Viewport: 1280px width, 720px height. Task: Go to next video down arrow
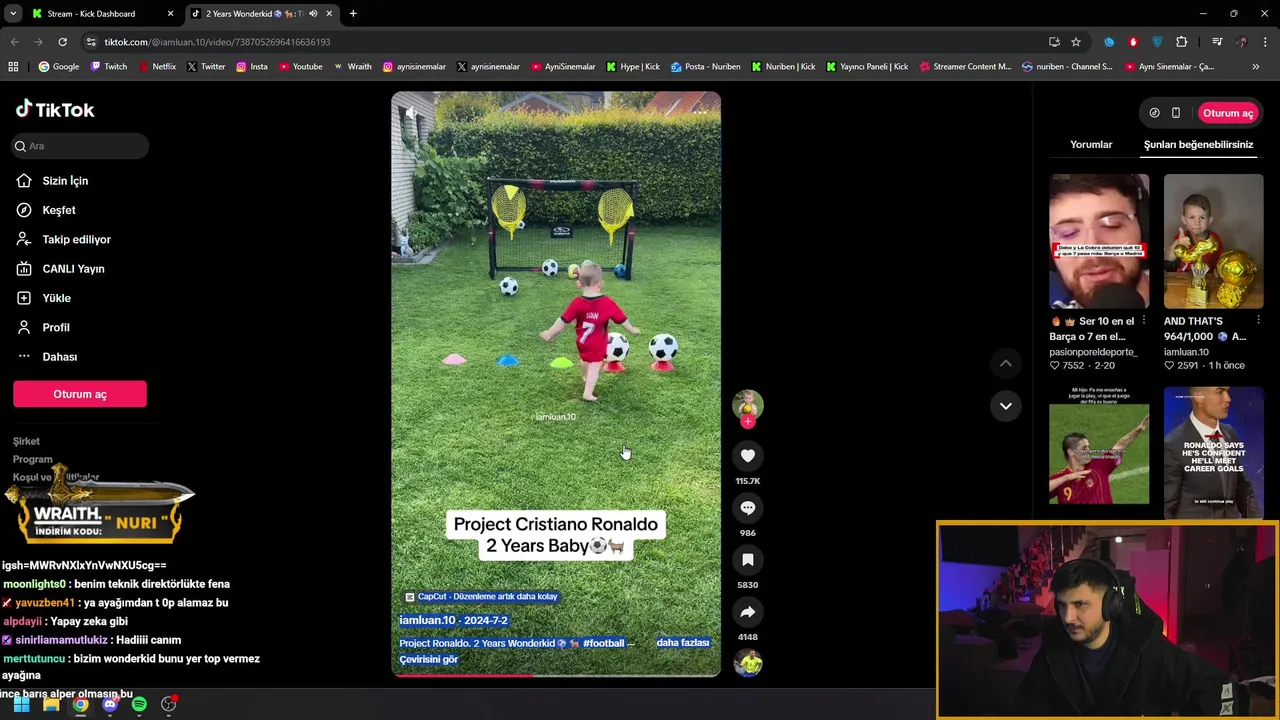[1006, 406]
